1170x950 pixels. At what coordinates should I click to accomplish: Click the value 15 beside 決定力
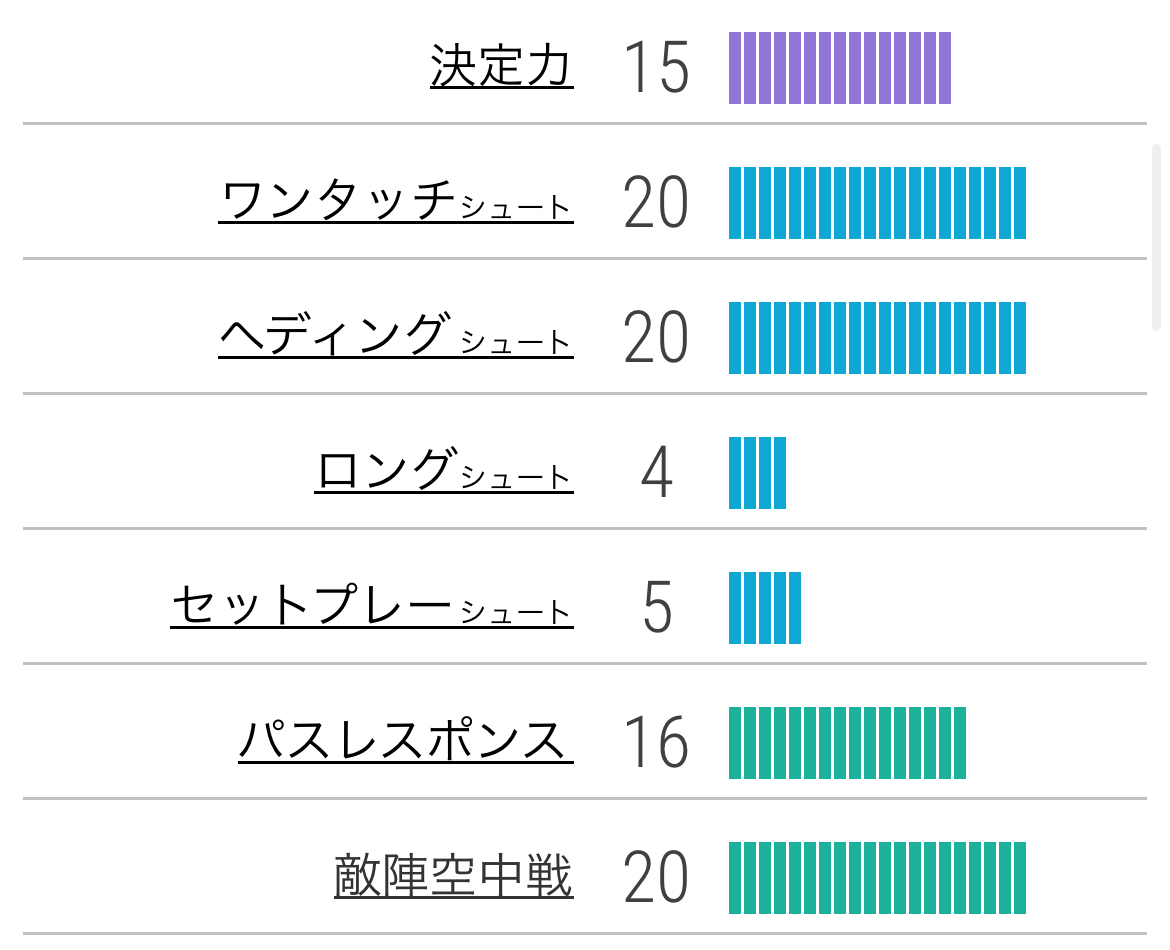[x=656, y=68]
